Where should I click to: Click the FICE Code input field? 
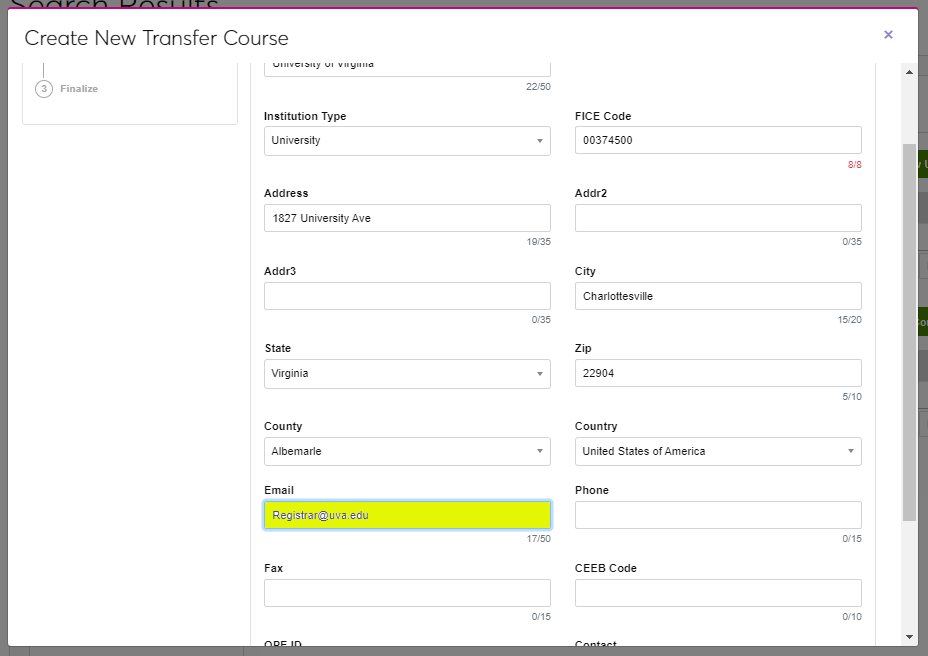point(718,140)
